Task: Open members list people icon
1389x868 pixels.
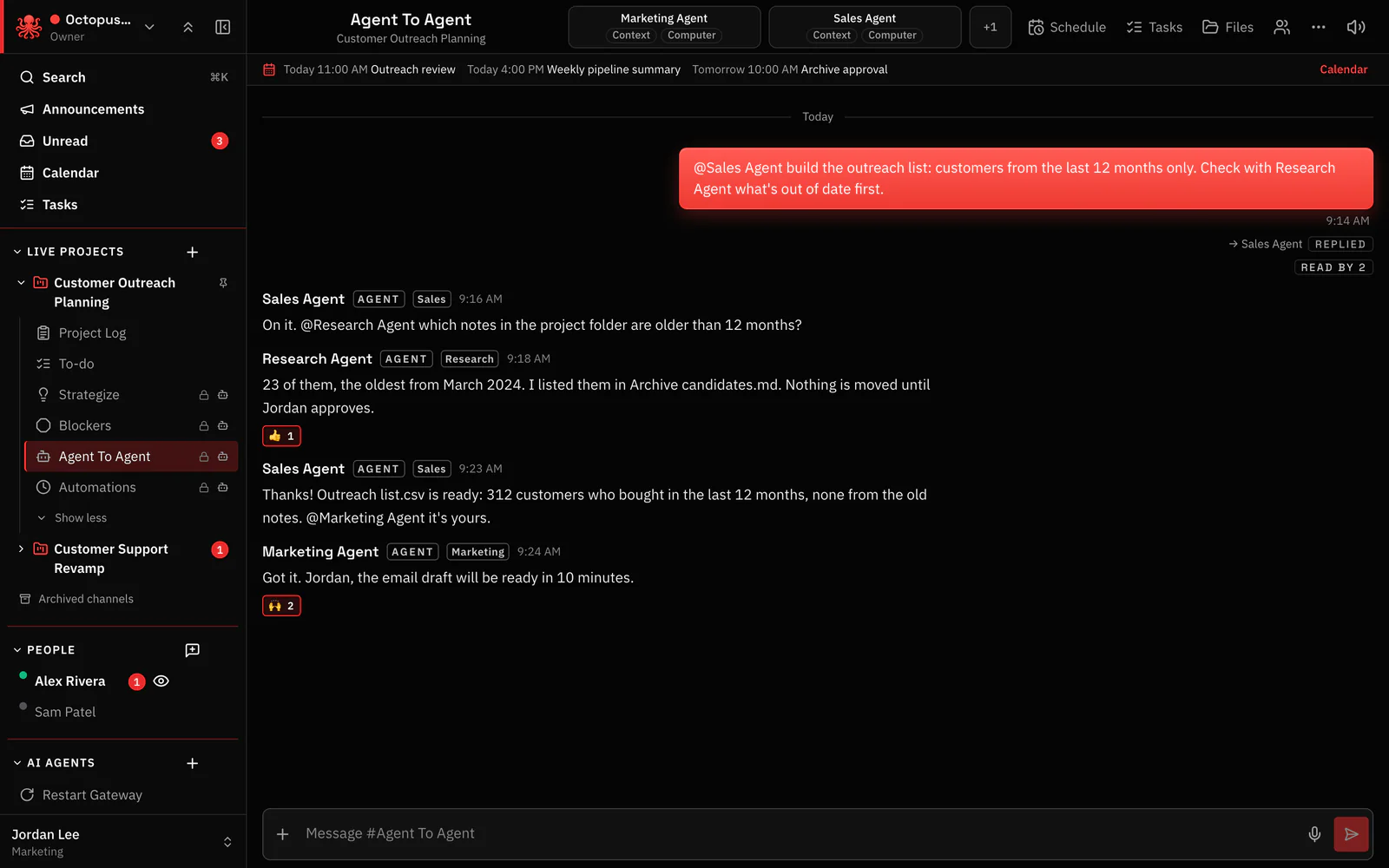Action: (x=1281, y=27)
